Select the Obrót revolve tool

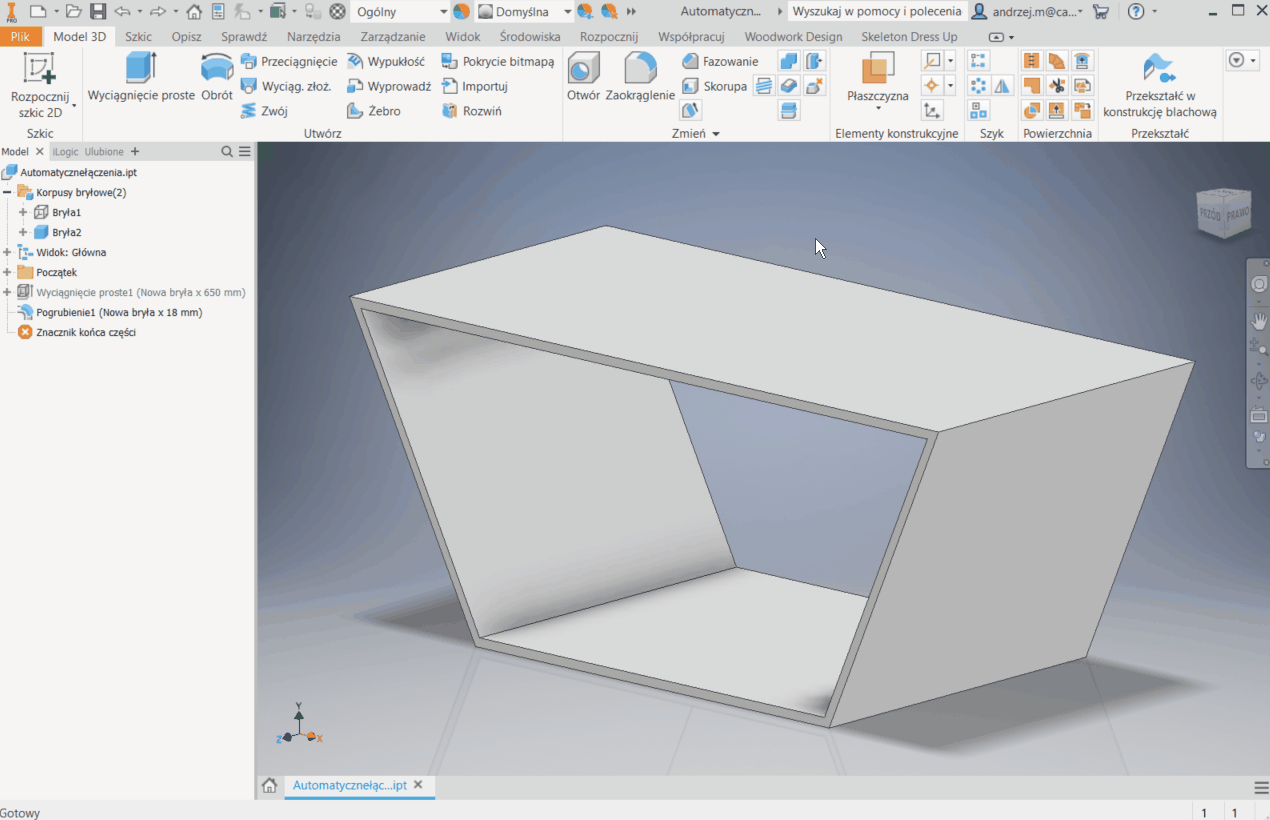point(216,77)
